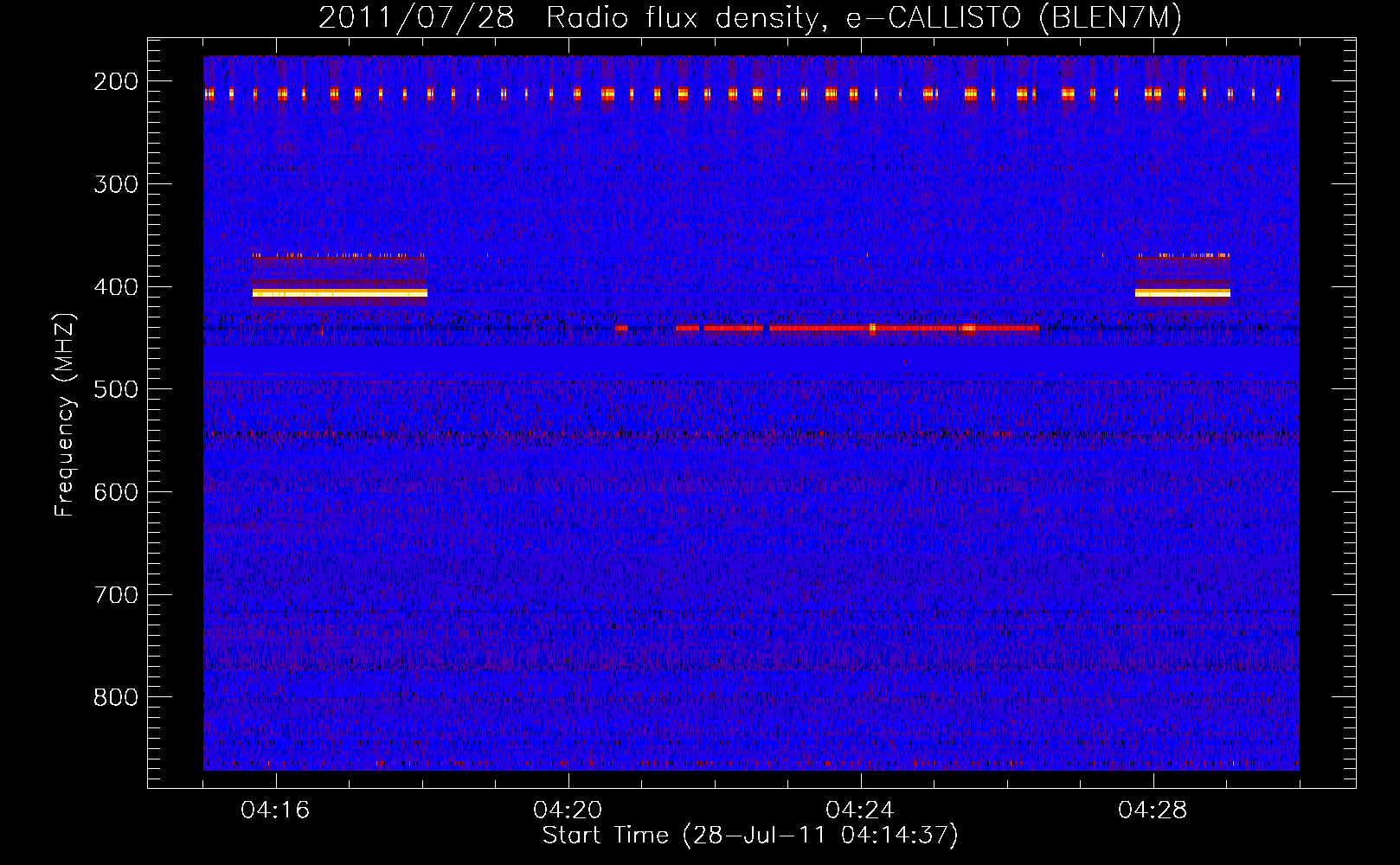
Task: Select the 500 frequency tick label
Action: [116, 388]
